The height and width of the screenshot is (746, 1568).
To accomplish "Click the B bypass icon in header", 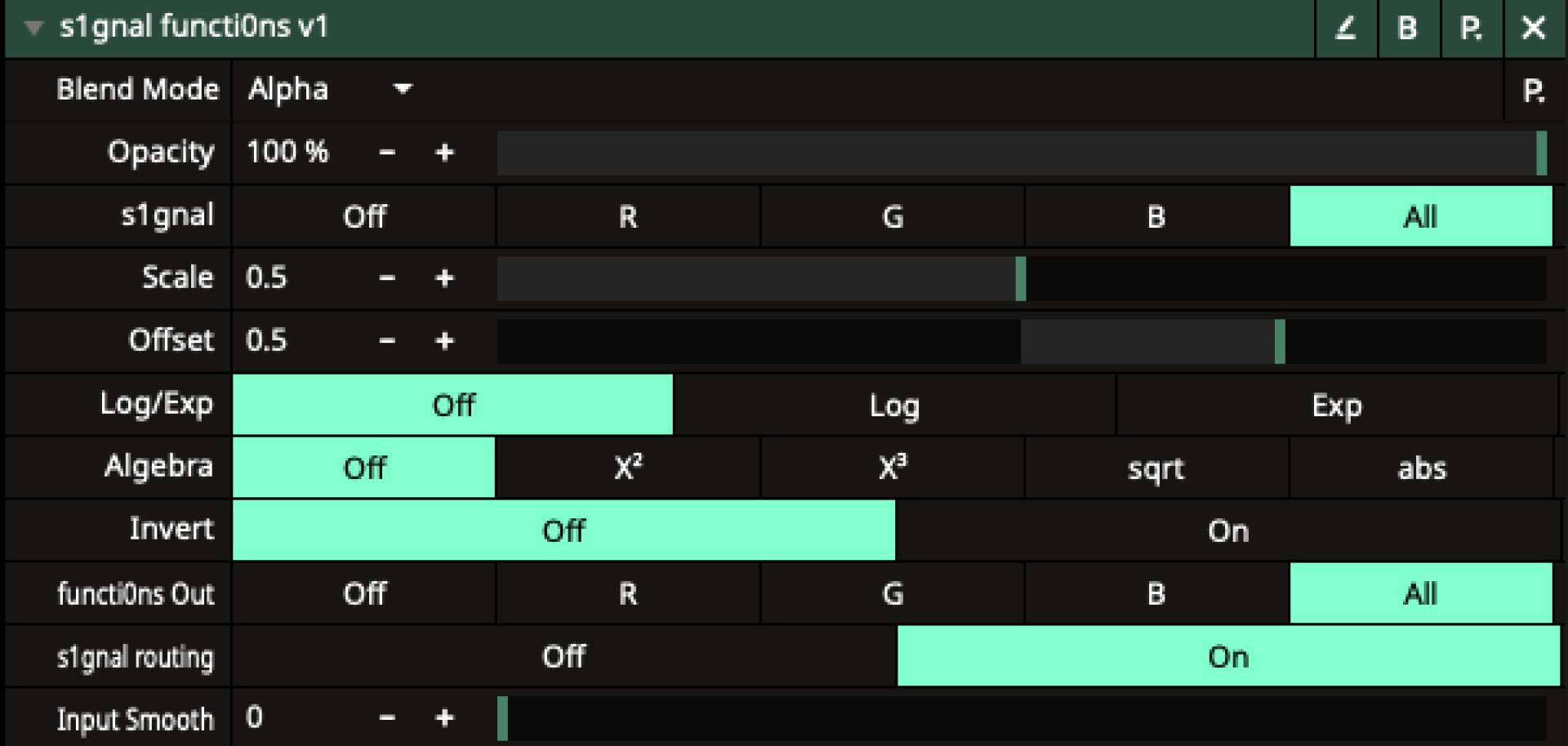I will click(1407, 29).
